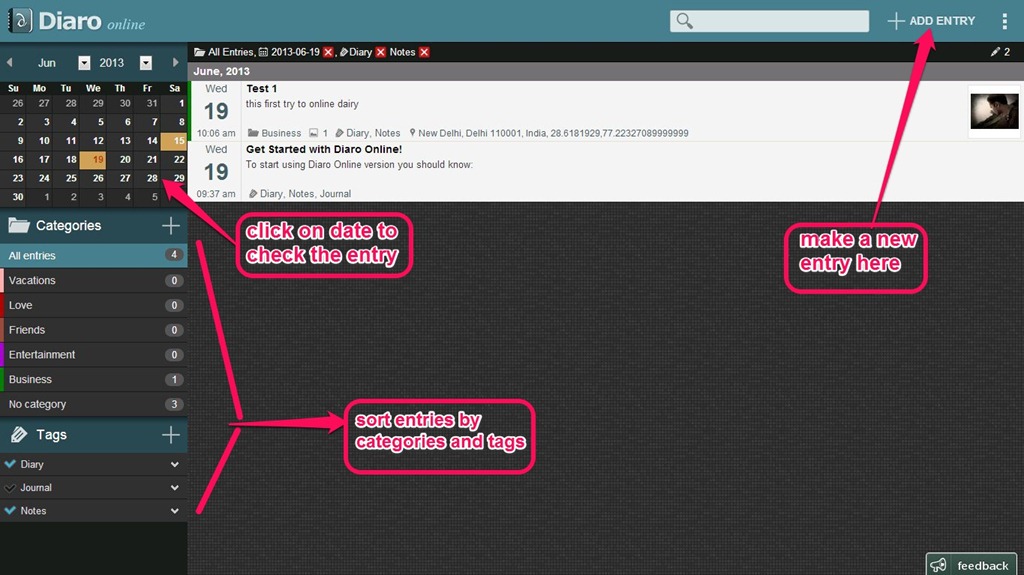Click the Business purple-free green color bar
The height and width of the screenshot is (575, 1024).
(x=2, y=380)
